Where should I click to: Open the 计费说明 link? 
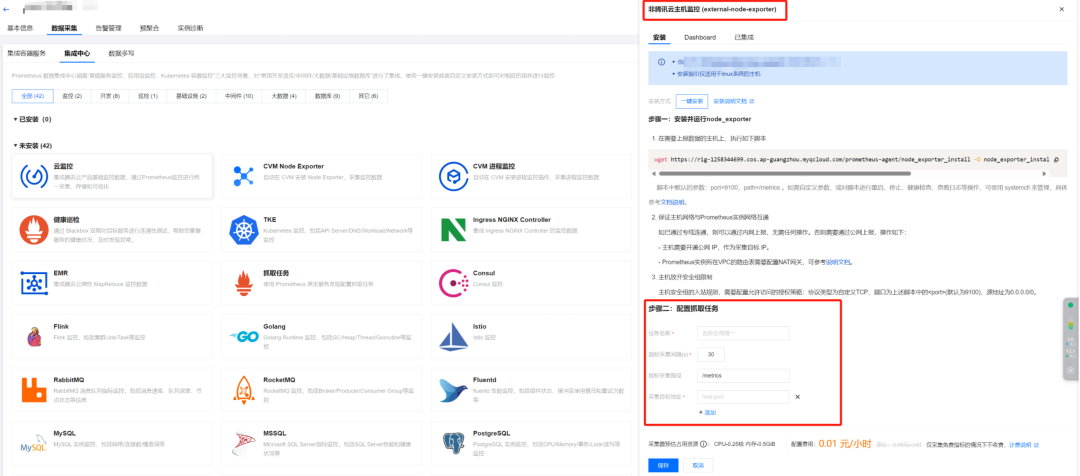click(1024, 444)
